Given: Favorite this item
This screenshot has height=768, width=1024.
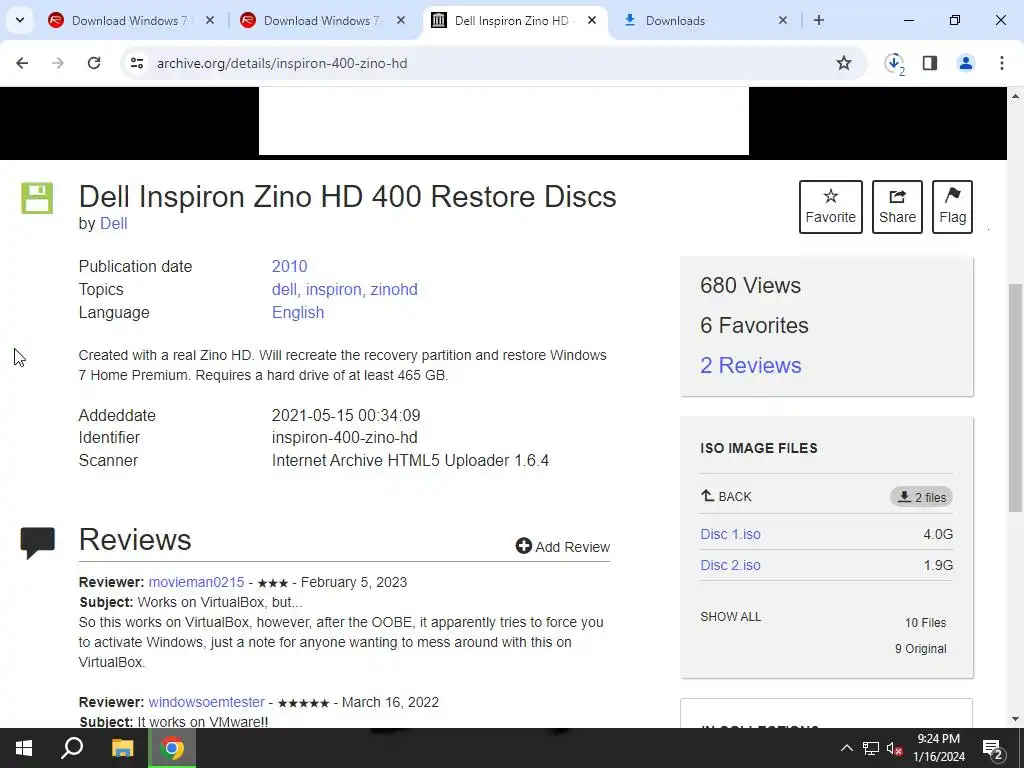Looking at the screenshot, I should coord(831,207).
